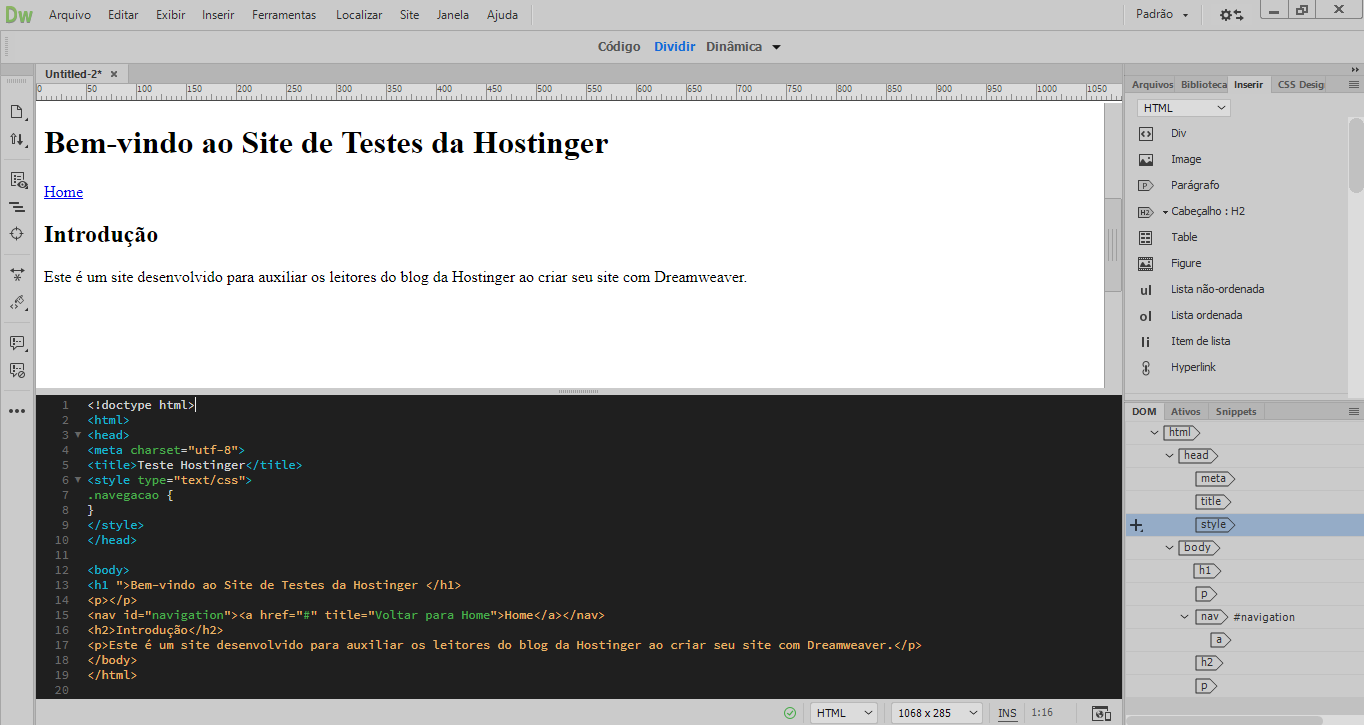Open the HTML category dropdown in Insert panel
Screen dimensions: 1364x725
(1183, 108)
